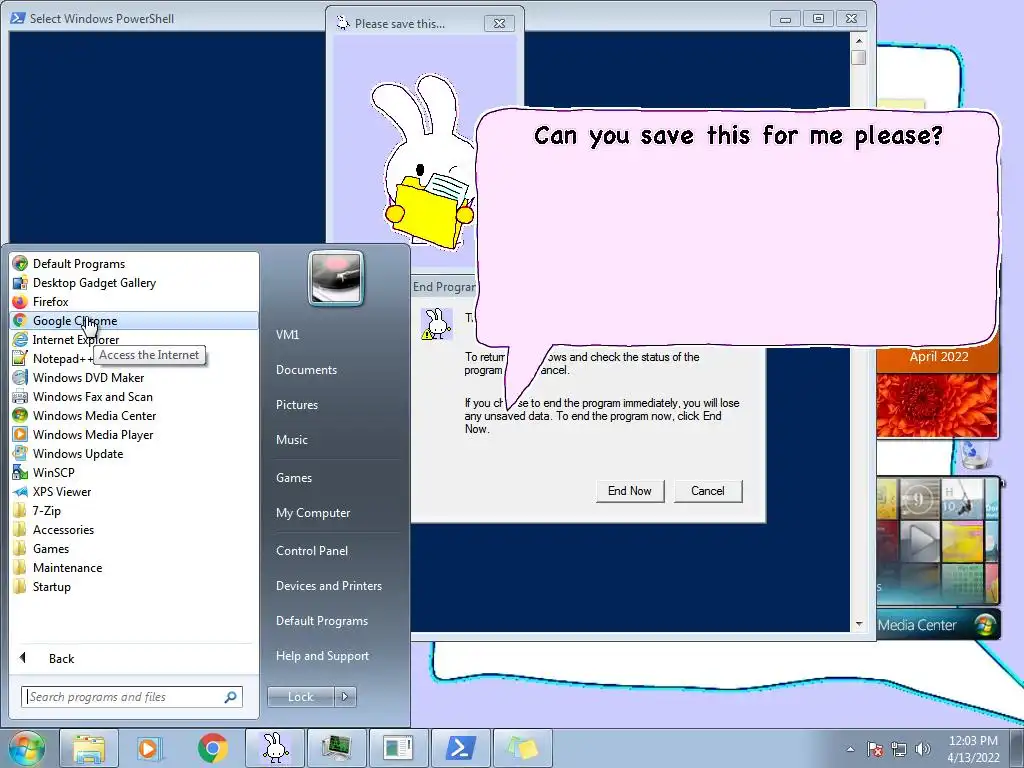Click the search magnifier icon in the Start menu
Viewport: 1024px width, 768px height.
[231, 697]
